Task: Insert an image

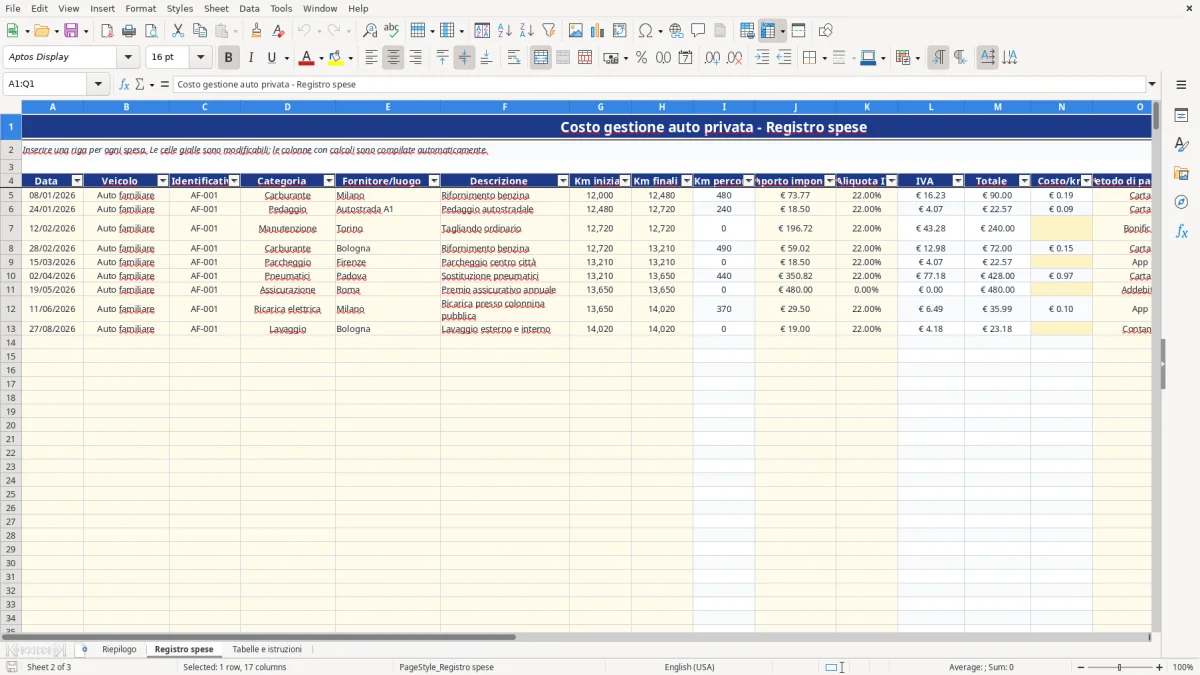Action: [576, 31]
